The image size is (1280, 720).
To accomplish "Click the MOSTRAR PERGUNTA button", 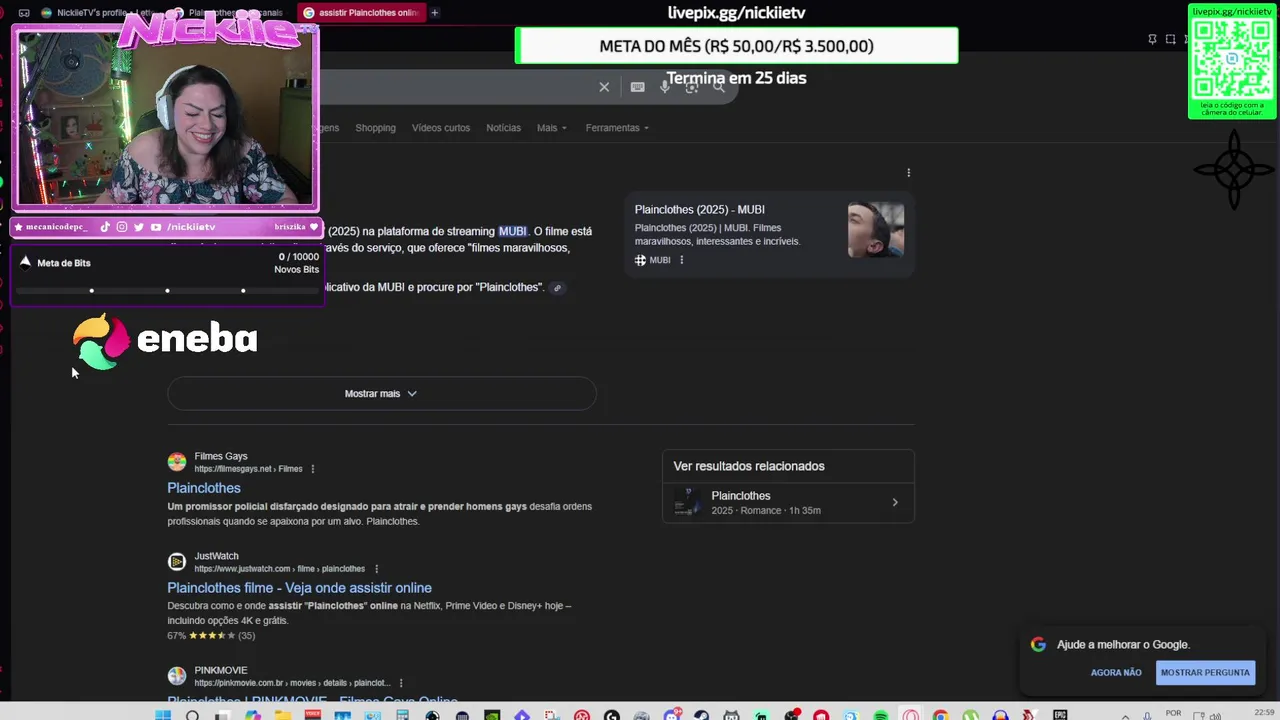I will tap(1205, 673).
